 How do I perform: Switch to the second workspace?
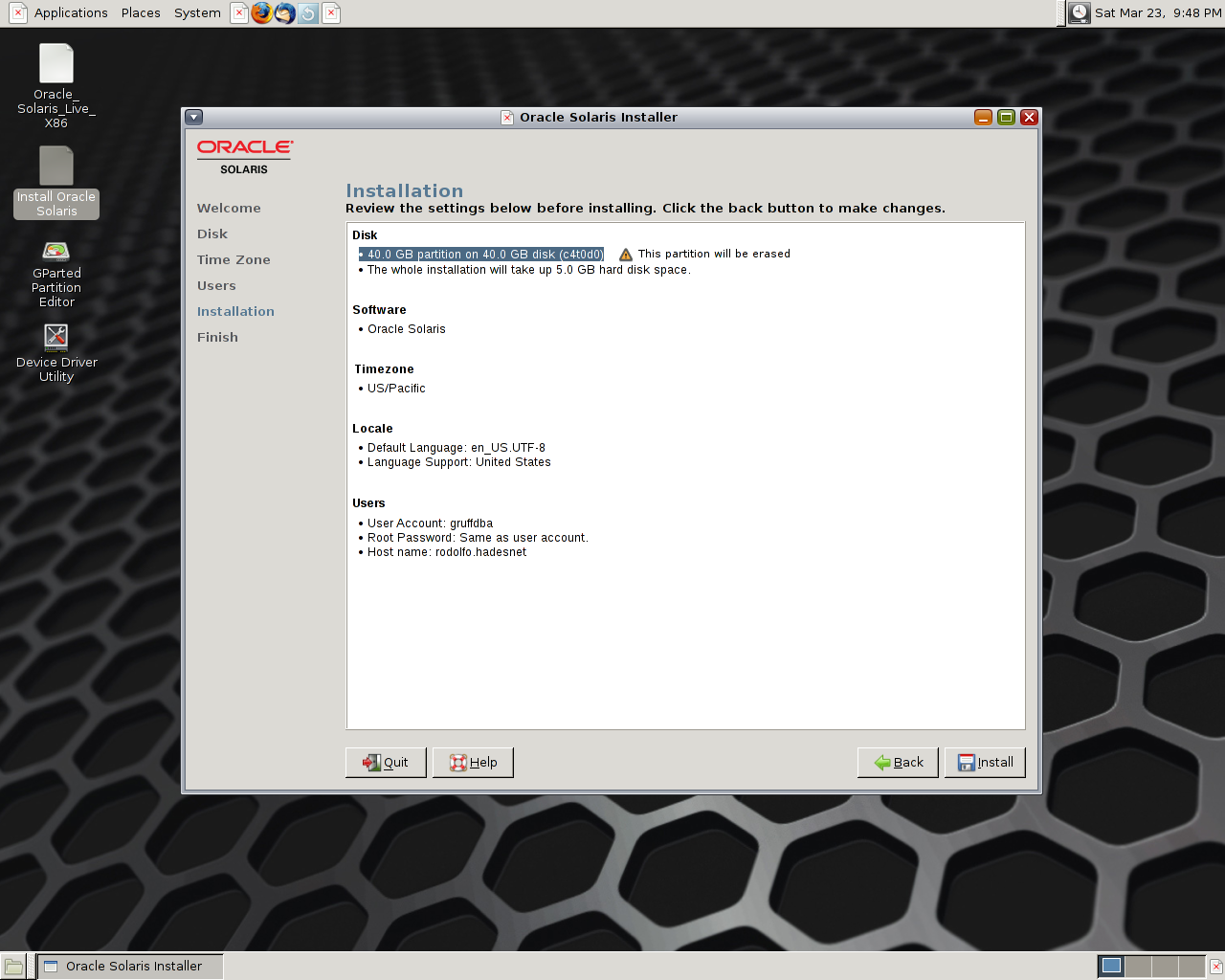coord(1138,967)
